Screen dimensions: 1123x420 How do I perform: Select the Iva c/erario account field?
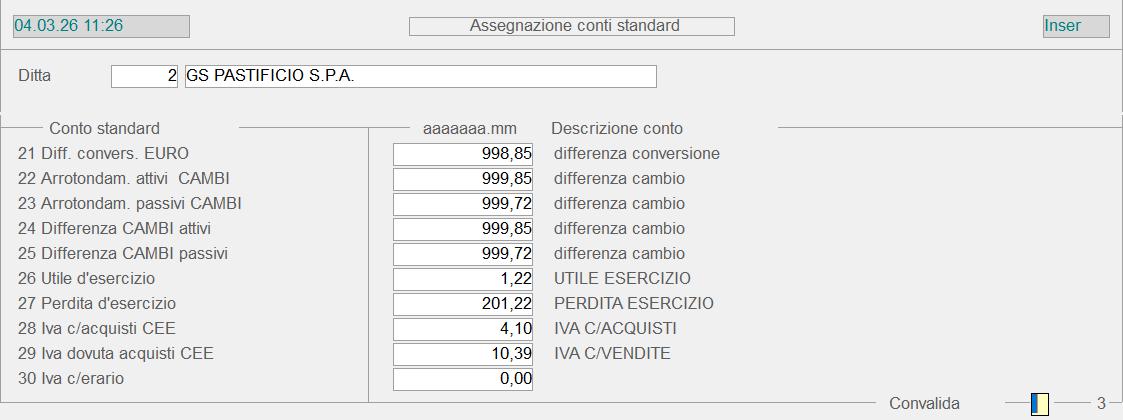tap(463, 379)
